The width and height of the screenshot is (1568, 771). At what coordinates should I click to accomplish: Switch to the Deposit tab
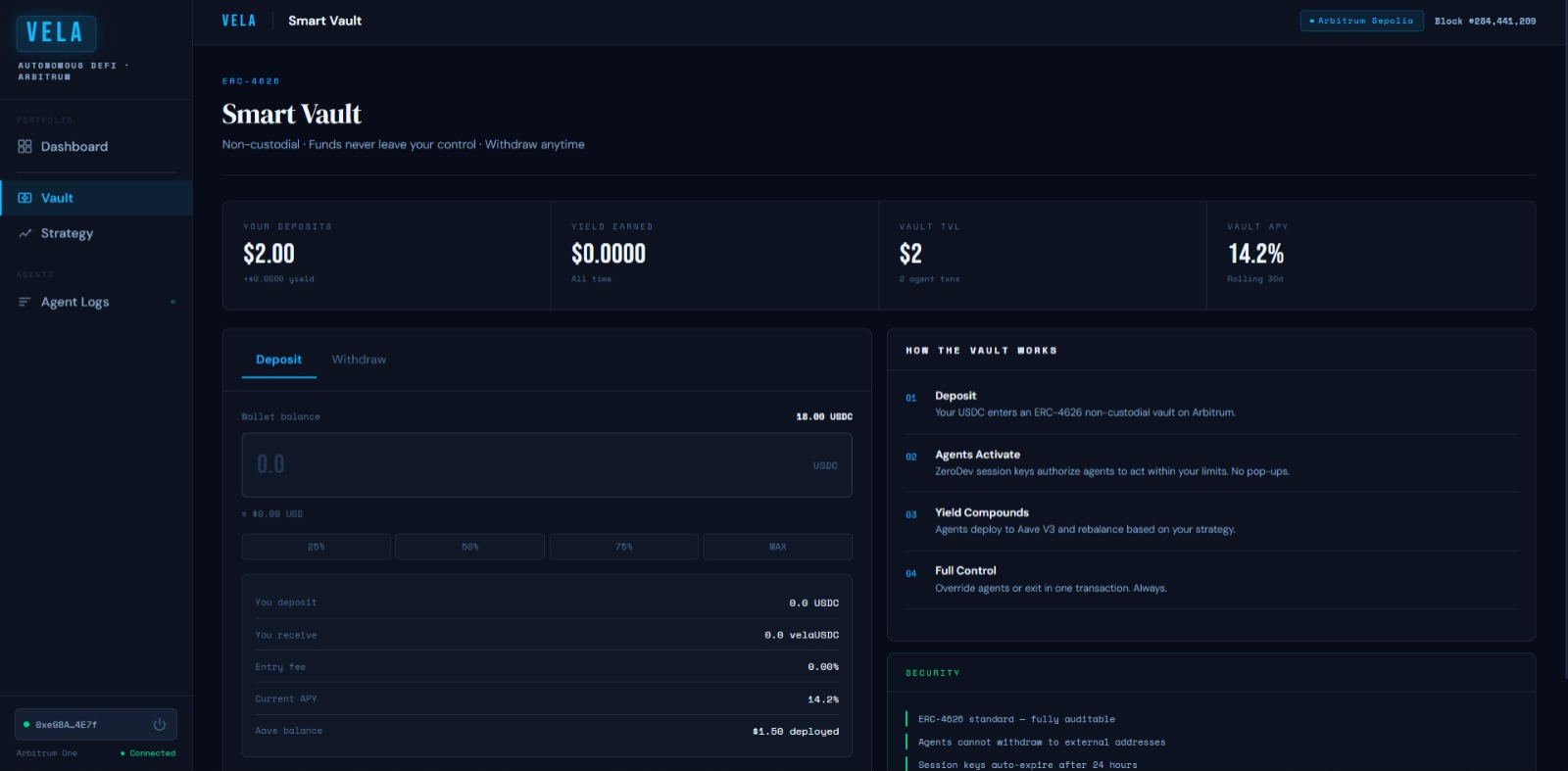coord(278,360)
